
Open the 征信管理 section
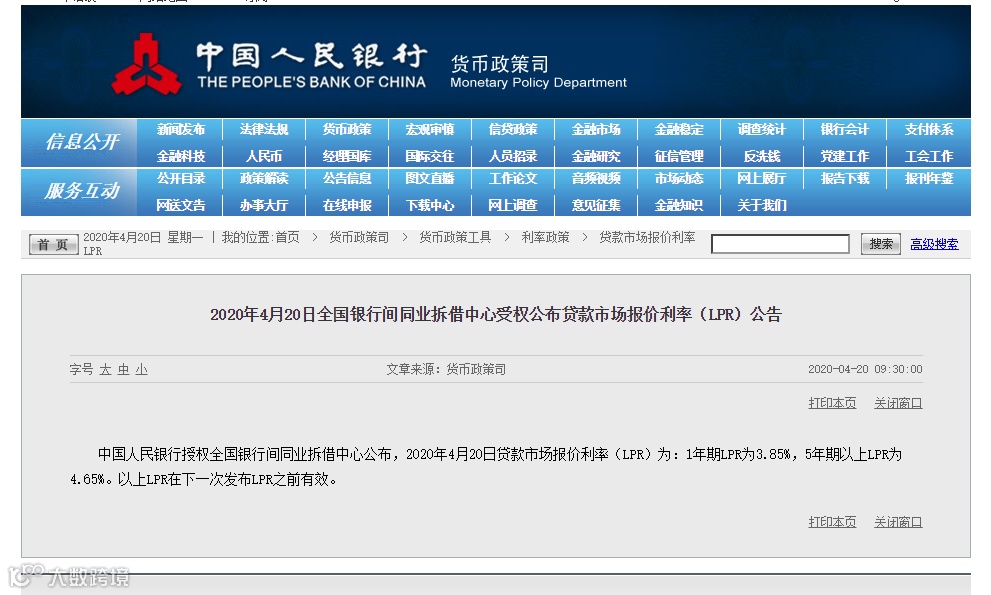[x=679, y=156]
